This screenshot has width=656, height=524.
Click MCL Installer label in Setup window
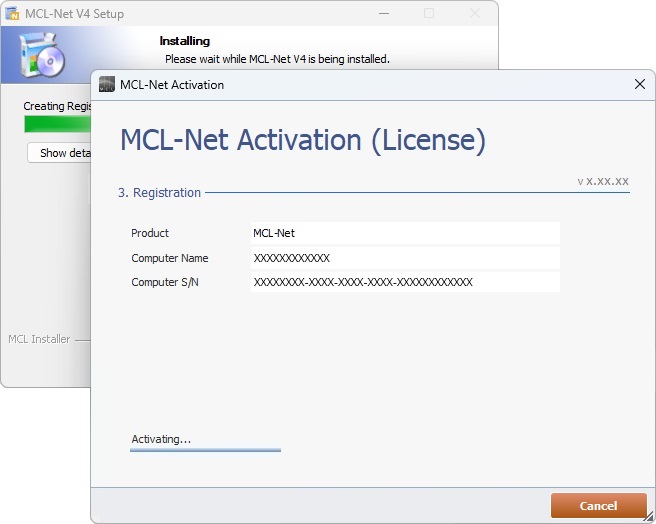pyautogui.click(x=39, y=339)
